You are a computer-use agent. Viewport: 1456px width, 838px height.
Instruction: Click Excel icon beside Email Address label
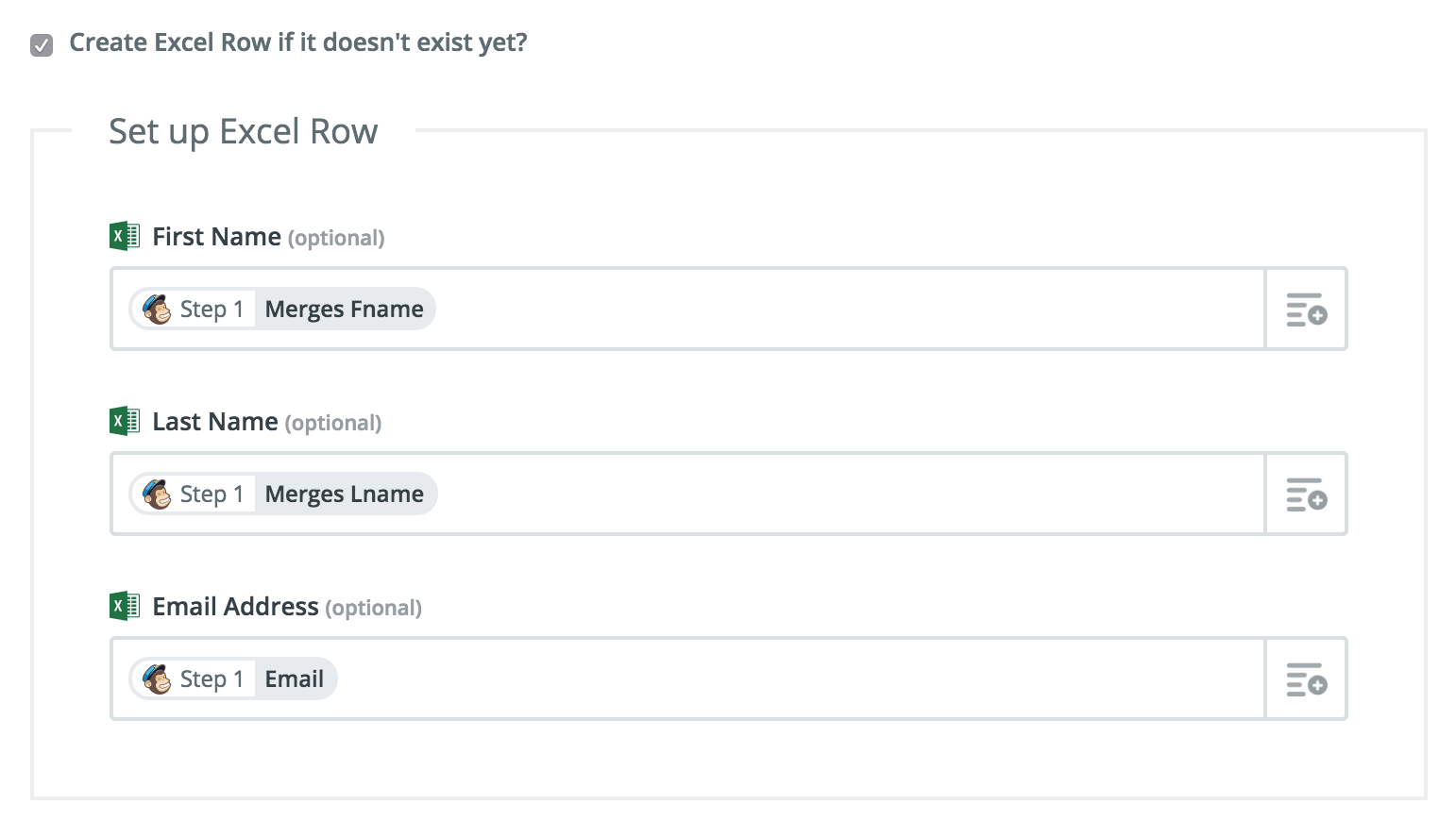point(125,606)
